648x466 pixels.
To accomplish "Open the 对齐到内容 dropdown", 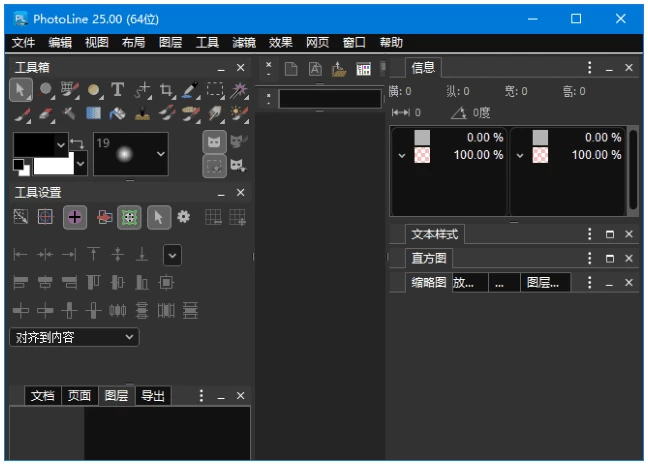I will [74, 338].
